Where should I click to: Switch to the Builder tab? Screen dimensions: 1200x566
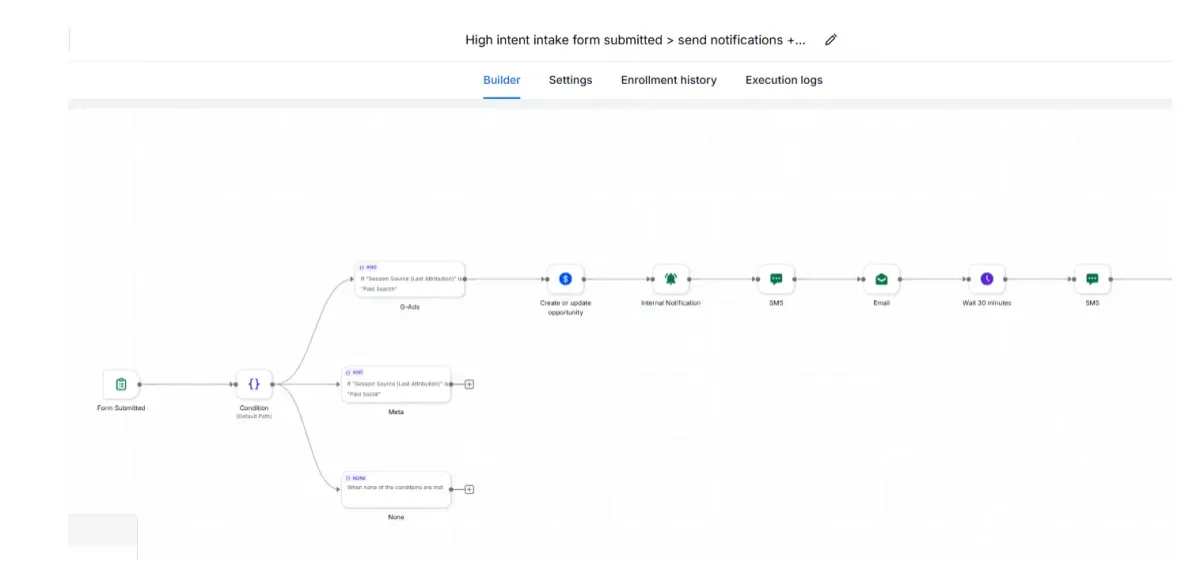(x=501, y=80)
